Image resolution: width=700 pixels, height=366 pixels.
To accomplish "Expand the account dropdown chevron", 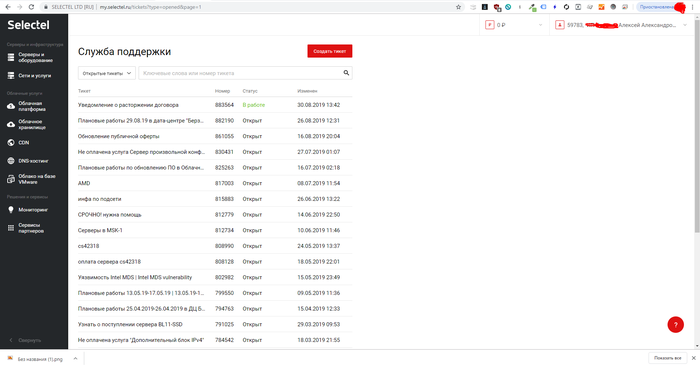I will [x=685, y=25].
